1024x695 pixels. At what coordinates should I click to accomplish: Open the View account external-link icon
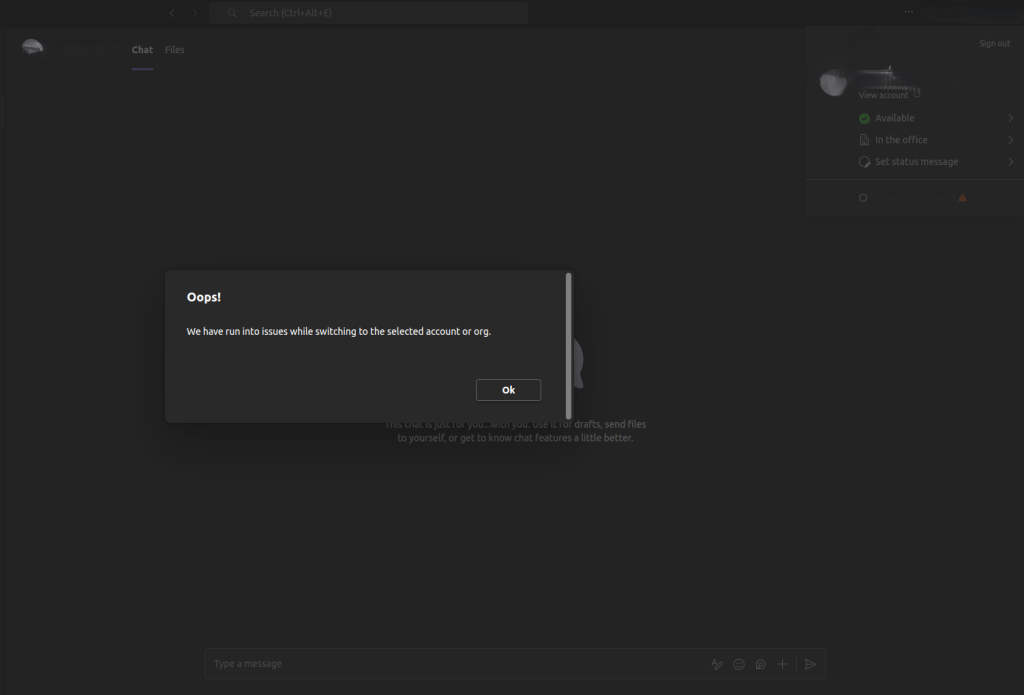coord(916,93)
